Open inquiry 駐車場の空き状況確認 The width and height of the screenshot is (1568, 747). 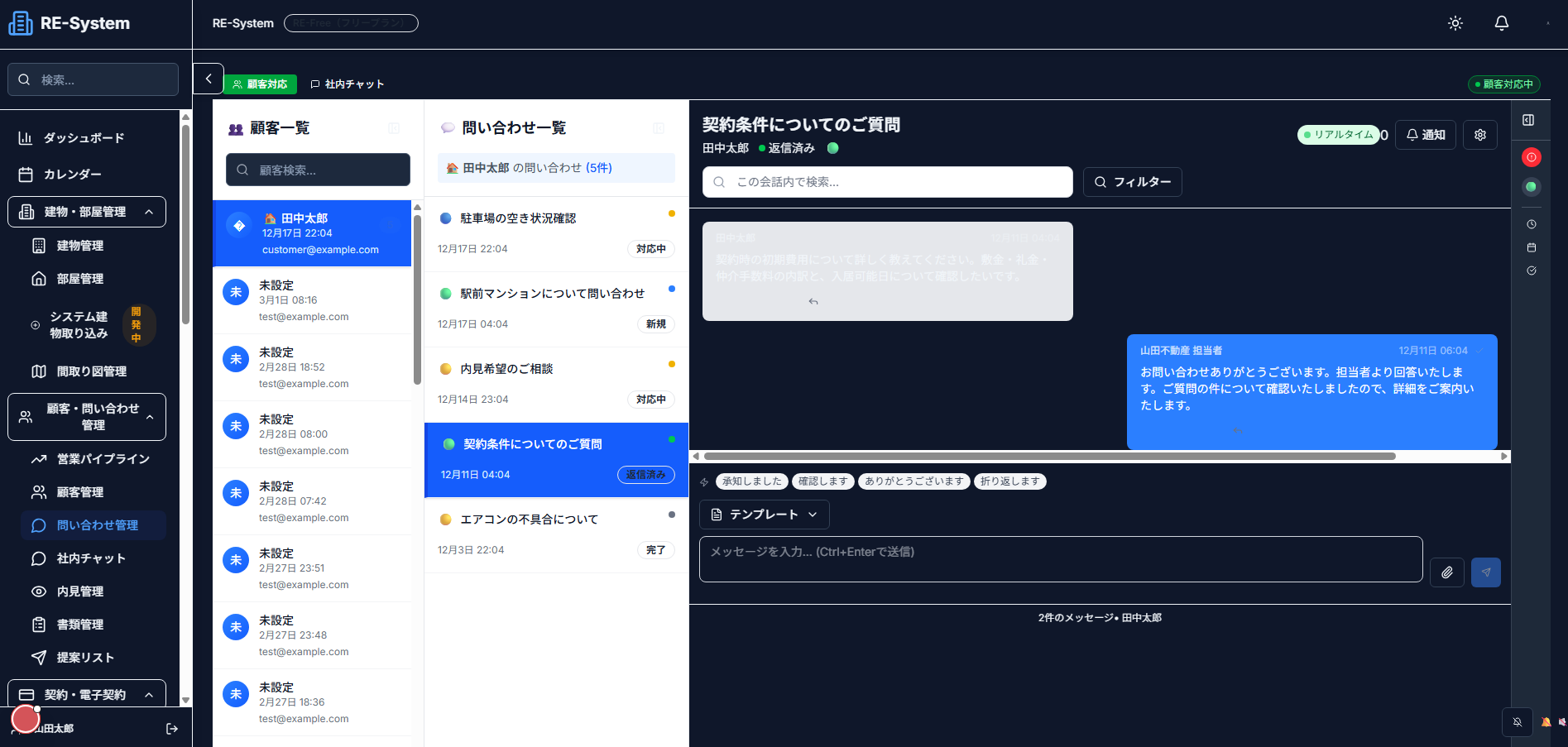556,234
